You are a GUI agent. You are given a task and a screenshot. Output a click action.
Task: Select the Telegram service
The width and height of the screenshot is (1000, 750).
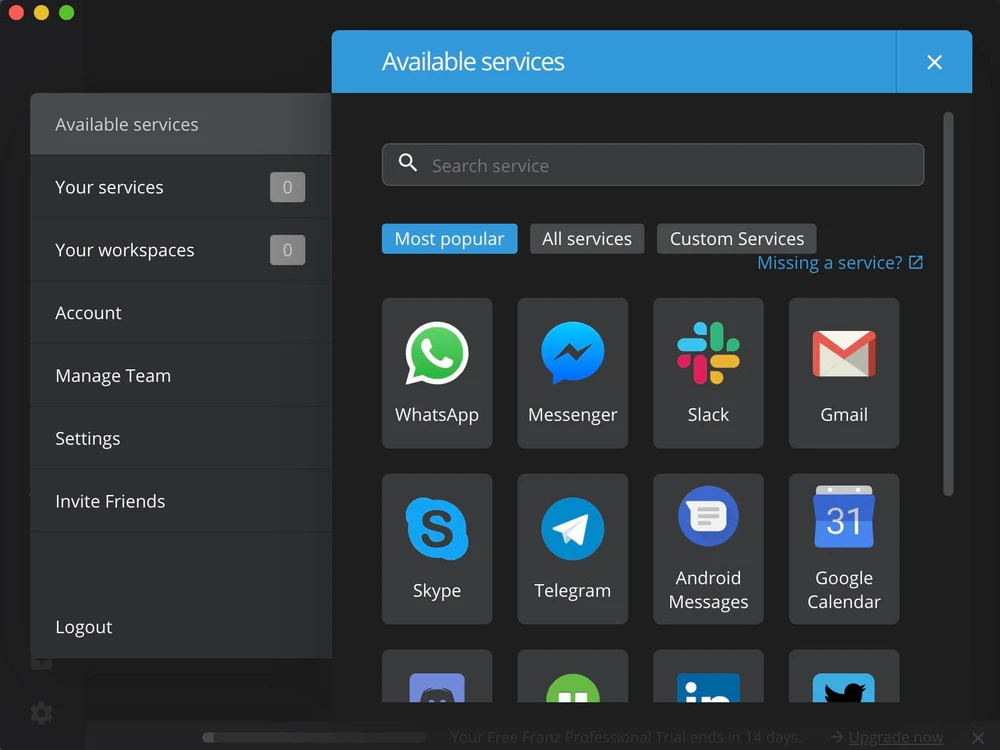point(572,548)
